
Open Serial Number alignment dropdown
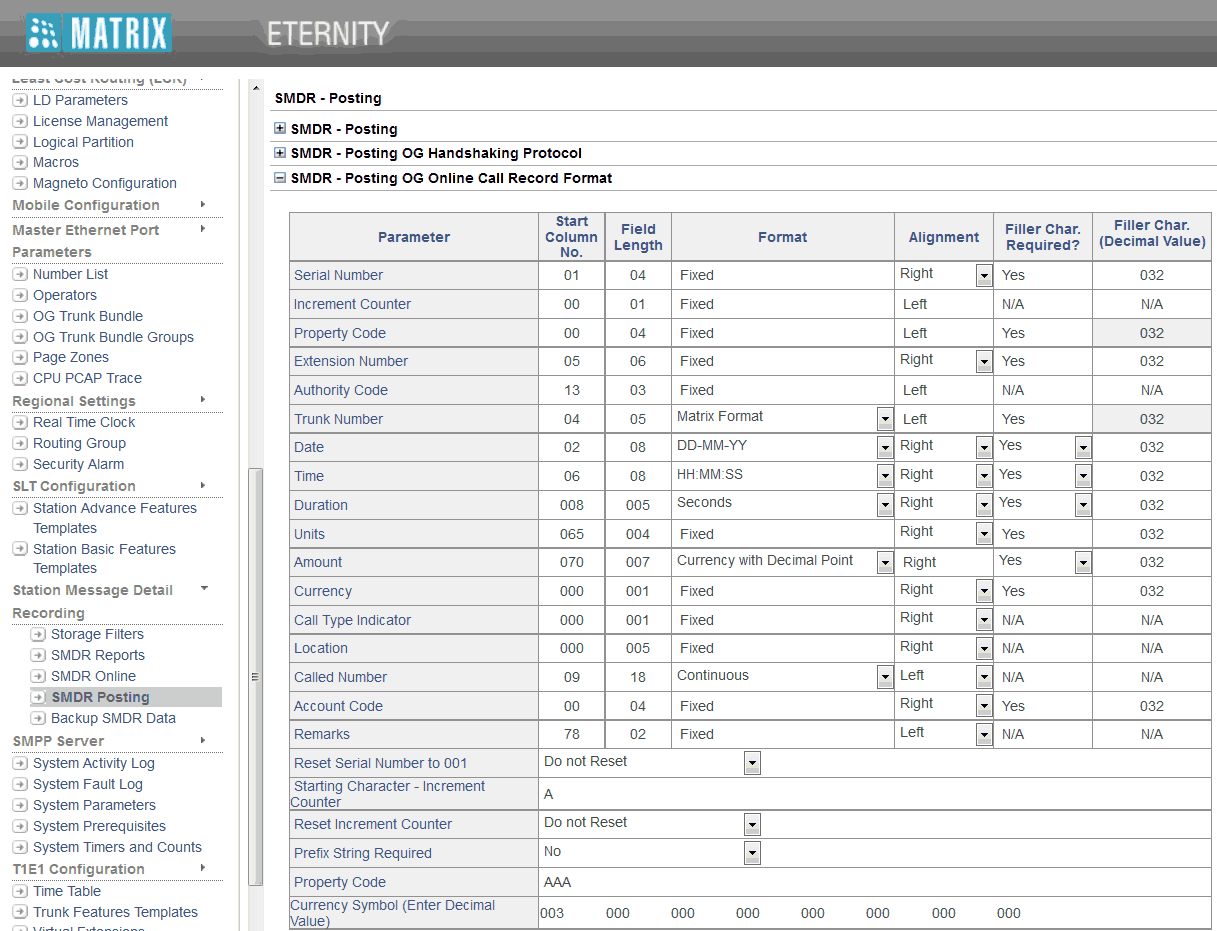pos(984,276)
